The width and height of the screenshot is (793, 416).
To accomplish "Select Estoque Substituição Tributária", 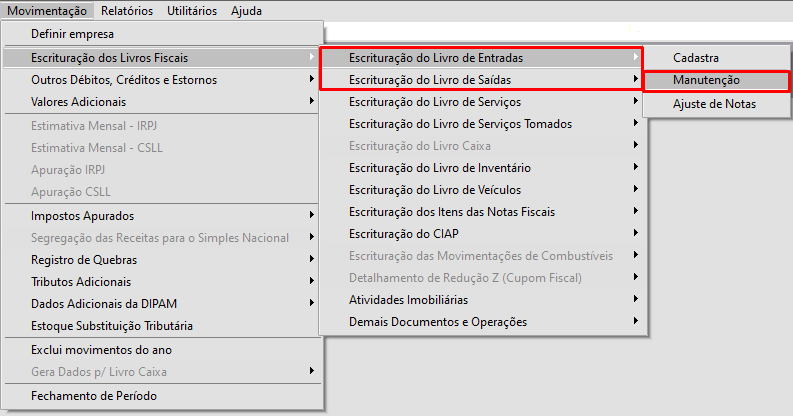I will pos(163,326).
